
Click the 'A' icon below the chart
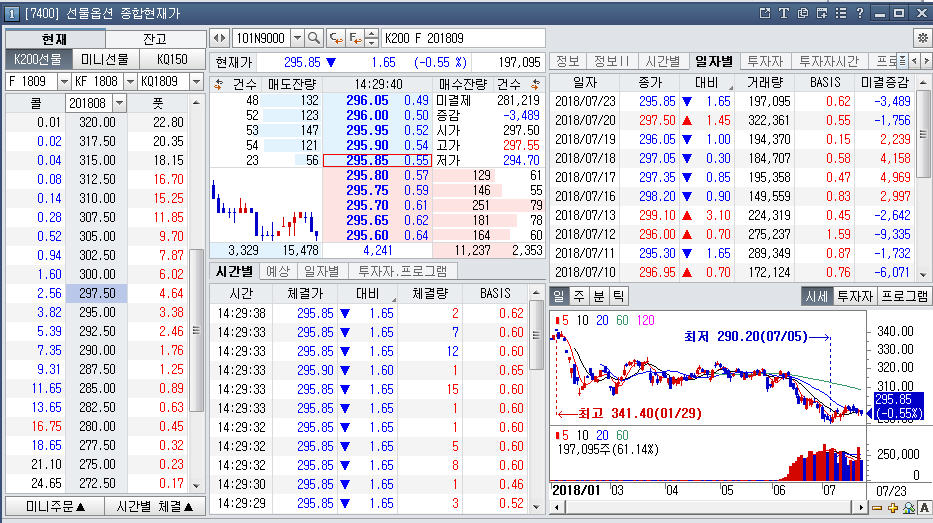tap(924, 508)
